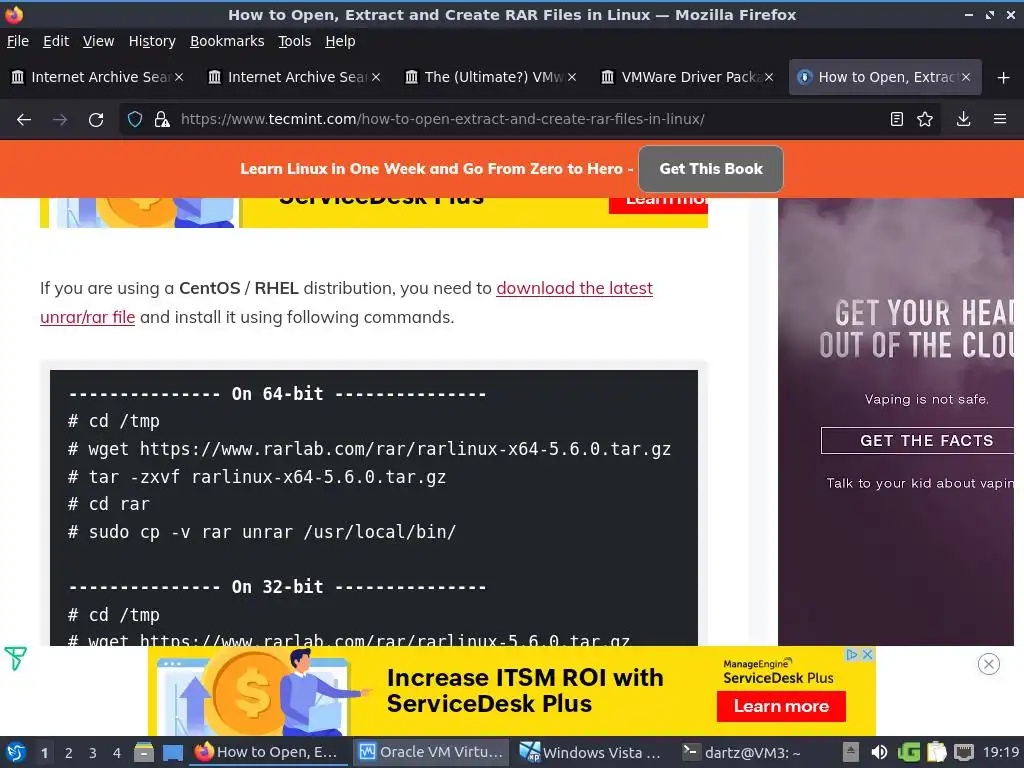
Task: Click the Firefox logo in title bar
Action: pos(14,14)
